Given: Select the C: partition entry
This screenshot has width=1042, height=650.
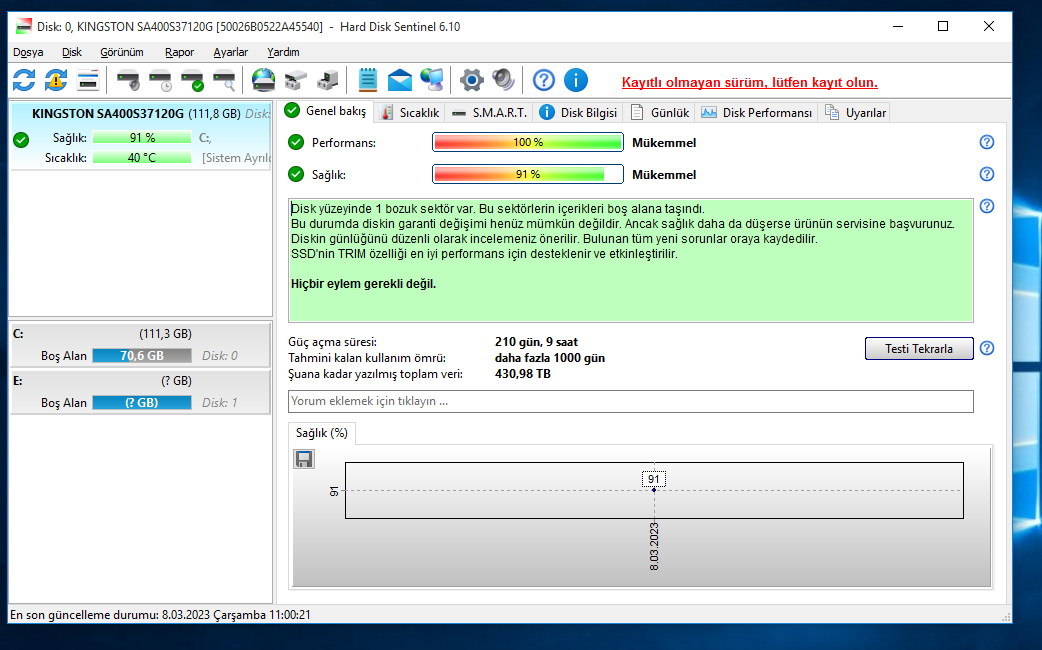Looking at the screenshot, I should [140, 345].
